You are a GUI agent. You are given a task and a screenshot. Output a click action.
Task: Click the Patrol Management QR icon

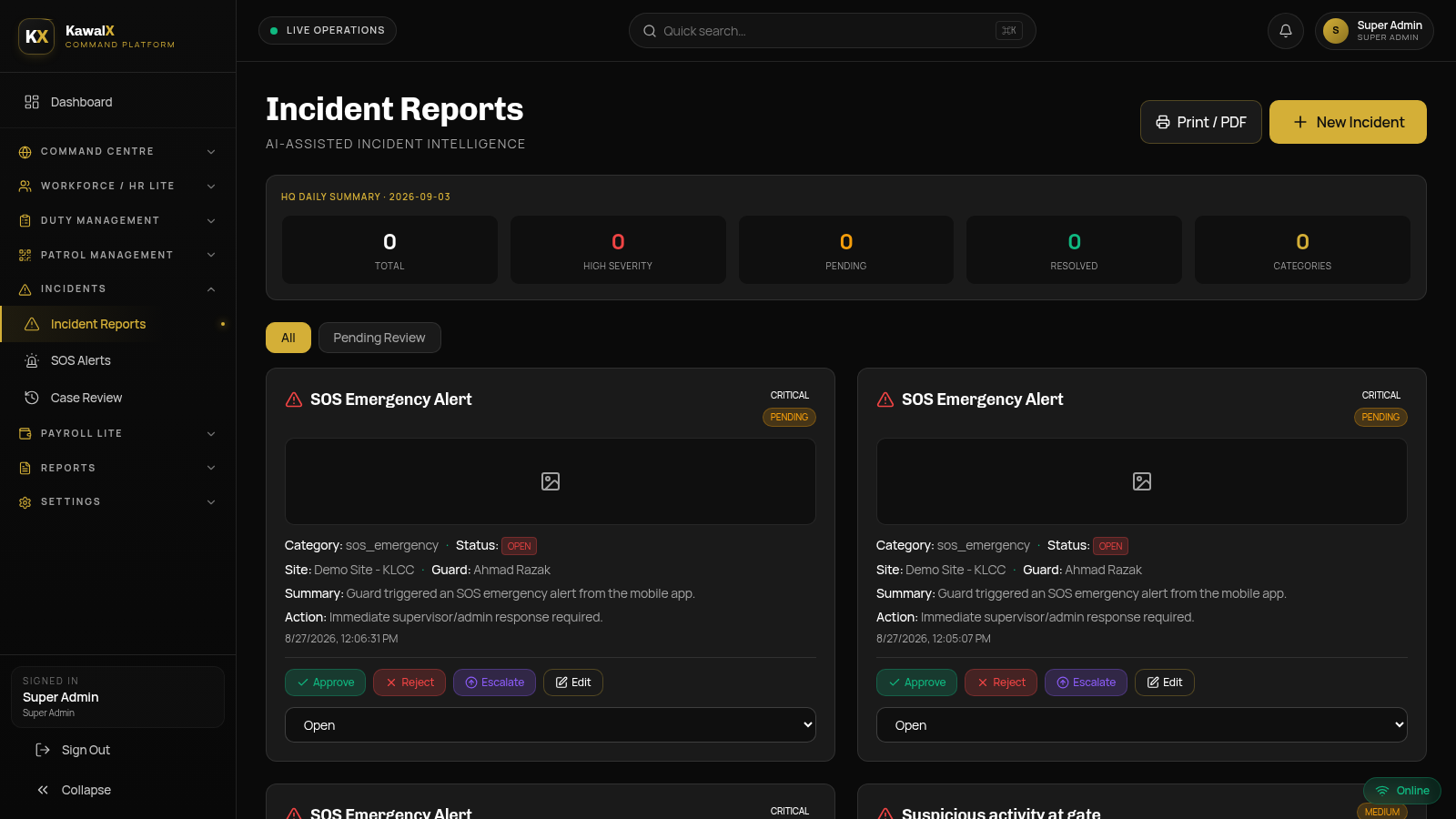(x=25, y=256)
